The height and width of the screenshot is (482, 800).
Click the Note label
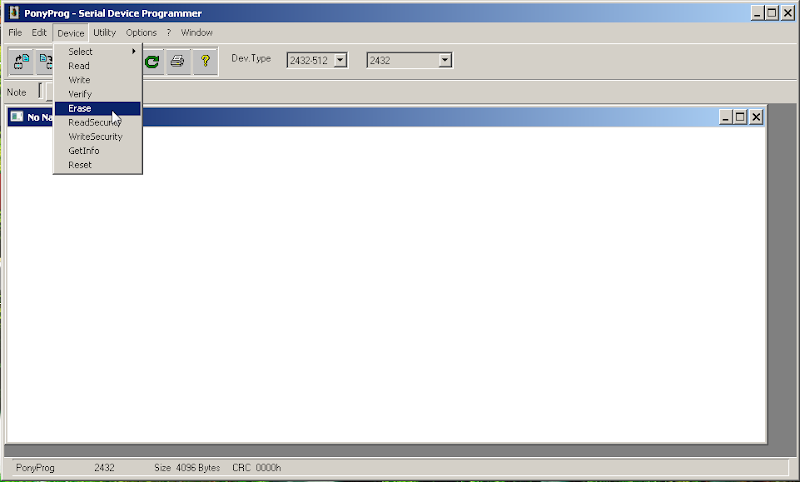16,92
